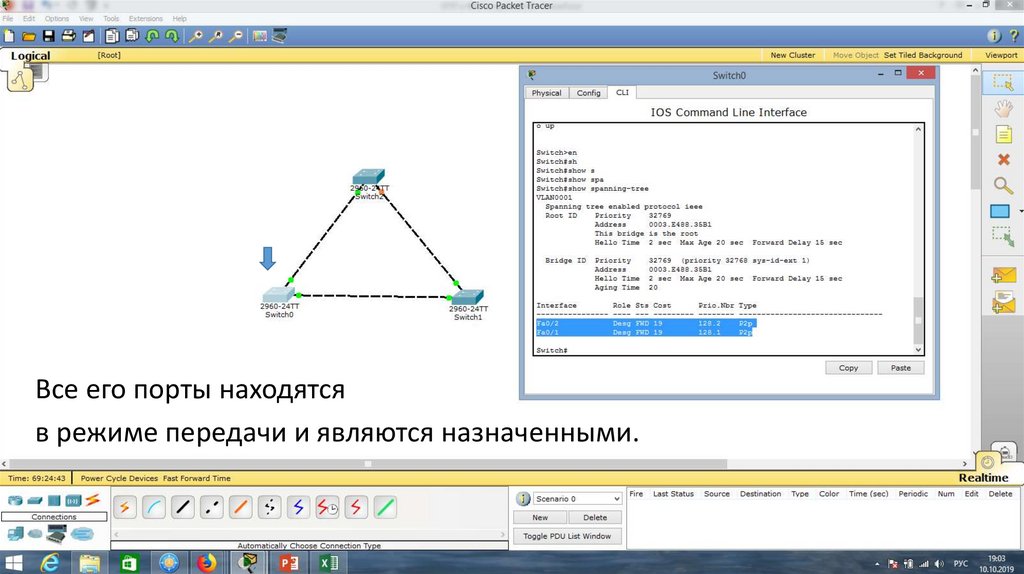The height and width of the screenshot is (574, 1024).
Task: Click New scenario button
Action: (540, 517)
